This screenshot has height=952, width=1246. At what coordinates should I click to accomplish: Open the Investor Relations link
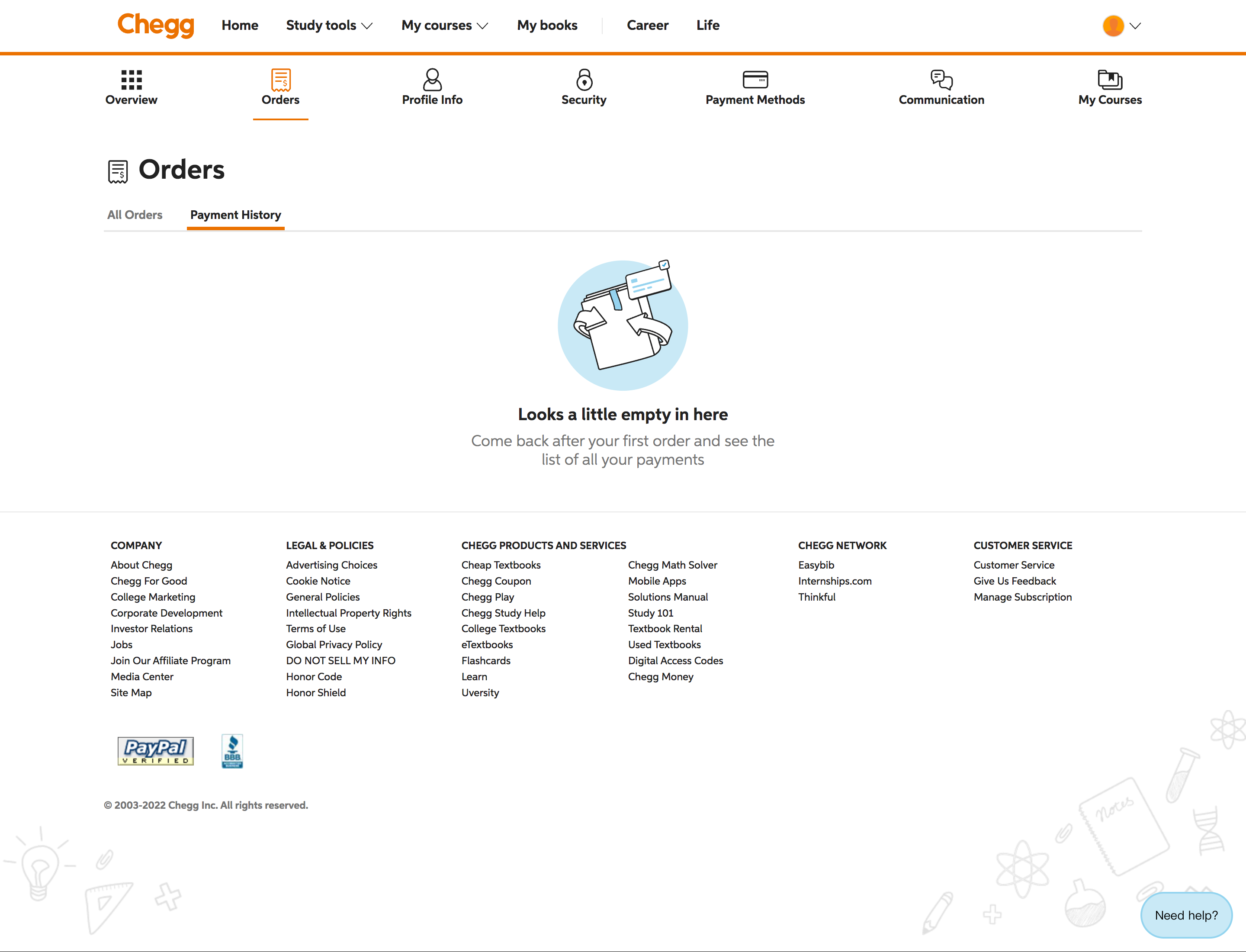(152, 628)
